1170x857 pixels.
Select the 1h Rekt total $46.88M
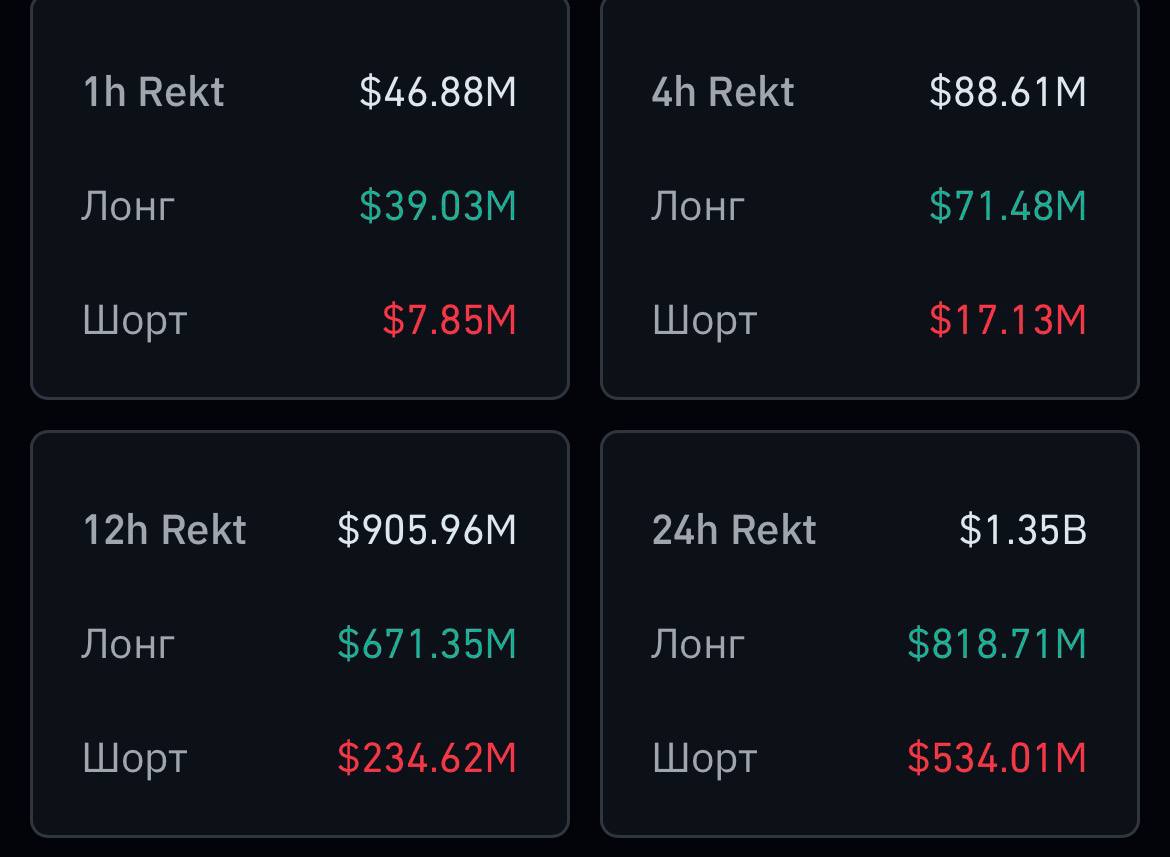tap(438, 92)
